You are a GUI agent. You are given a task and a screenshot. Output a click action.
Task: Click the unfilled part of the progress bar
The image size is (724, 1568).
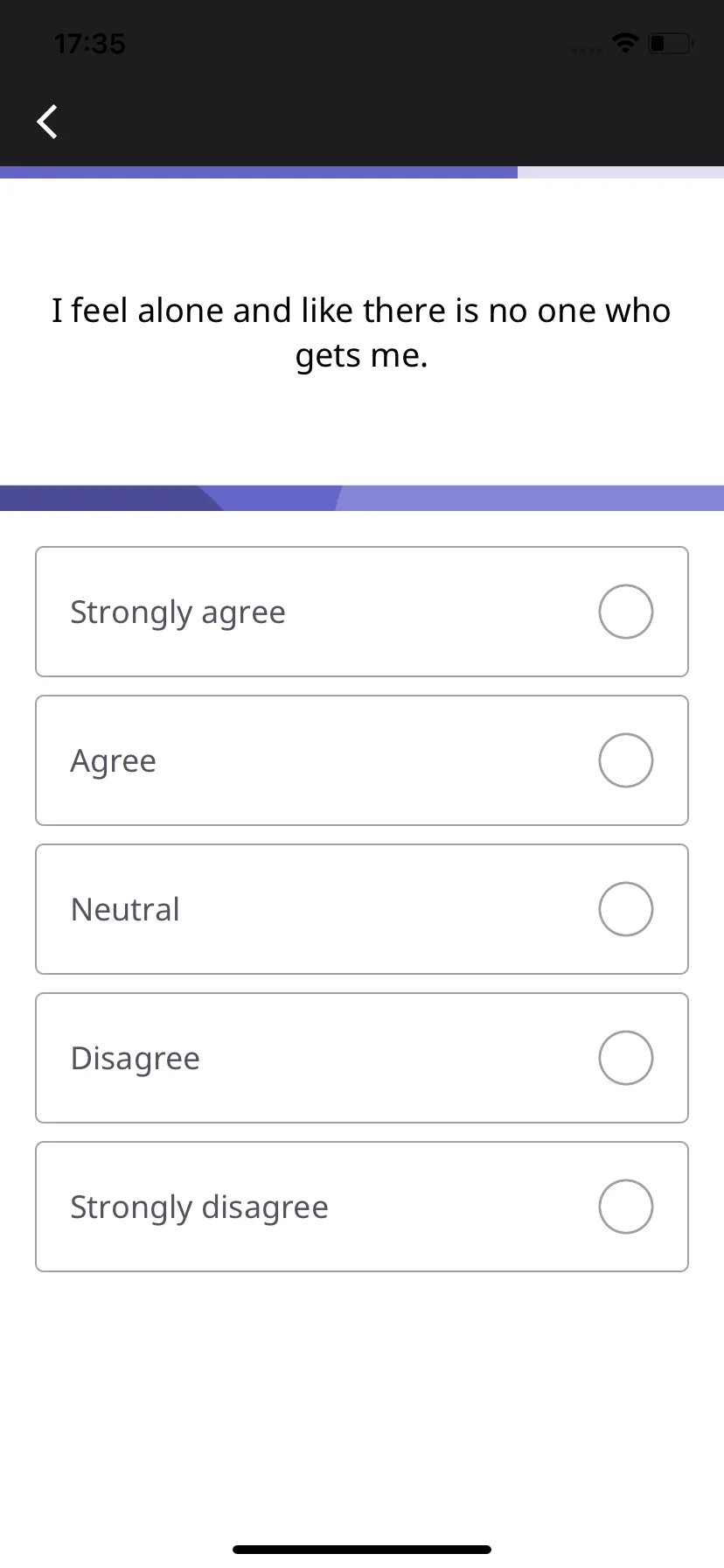621,172
